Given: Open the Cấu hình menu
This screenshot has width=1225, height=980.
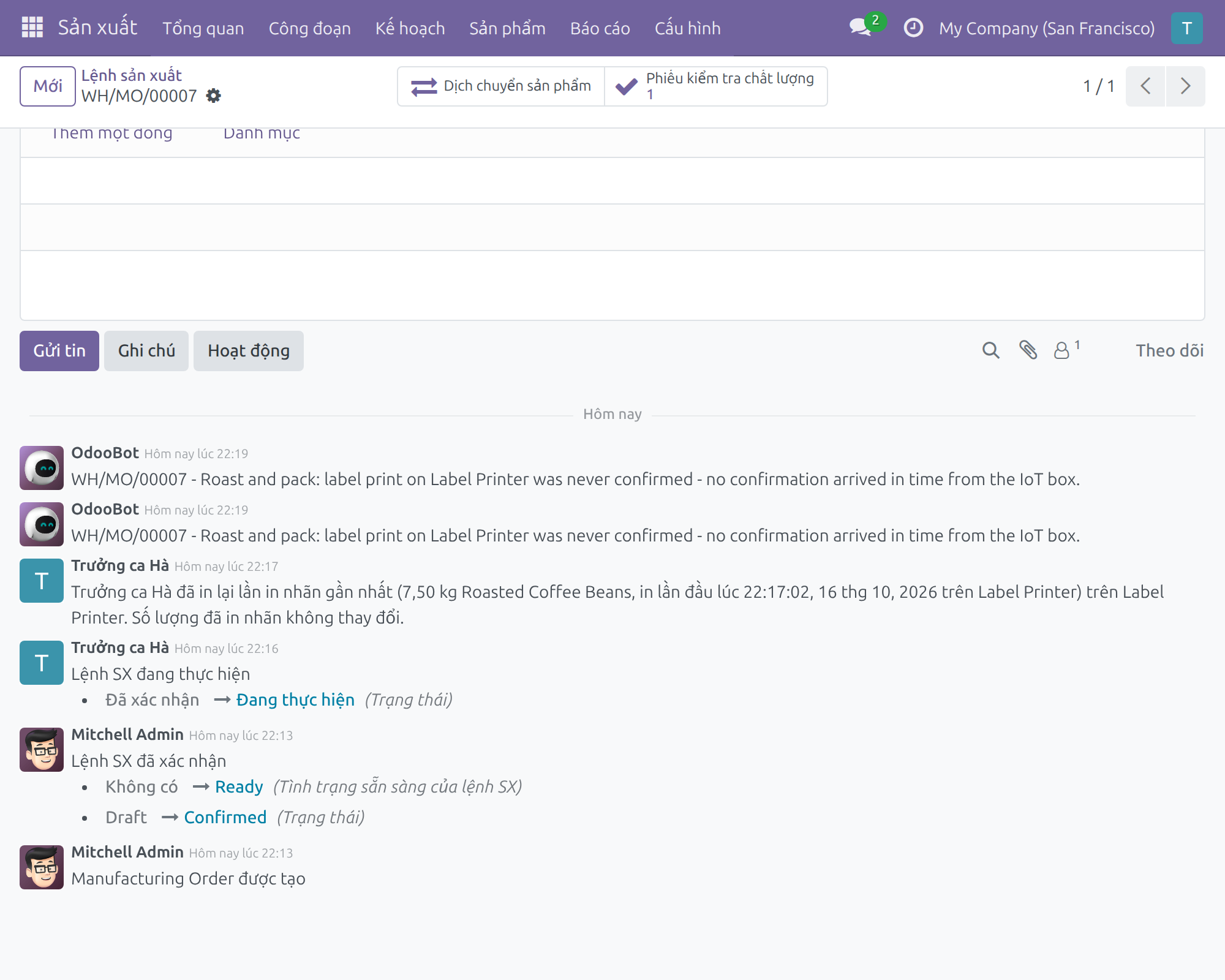Looking at the screenshot, I should (x=687, y=28).
